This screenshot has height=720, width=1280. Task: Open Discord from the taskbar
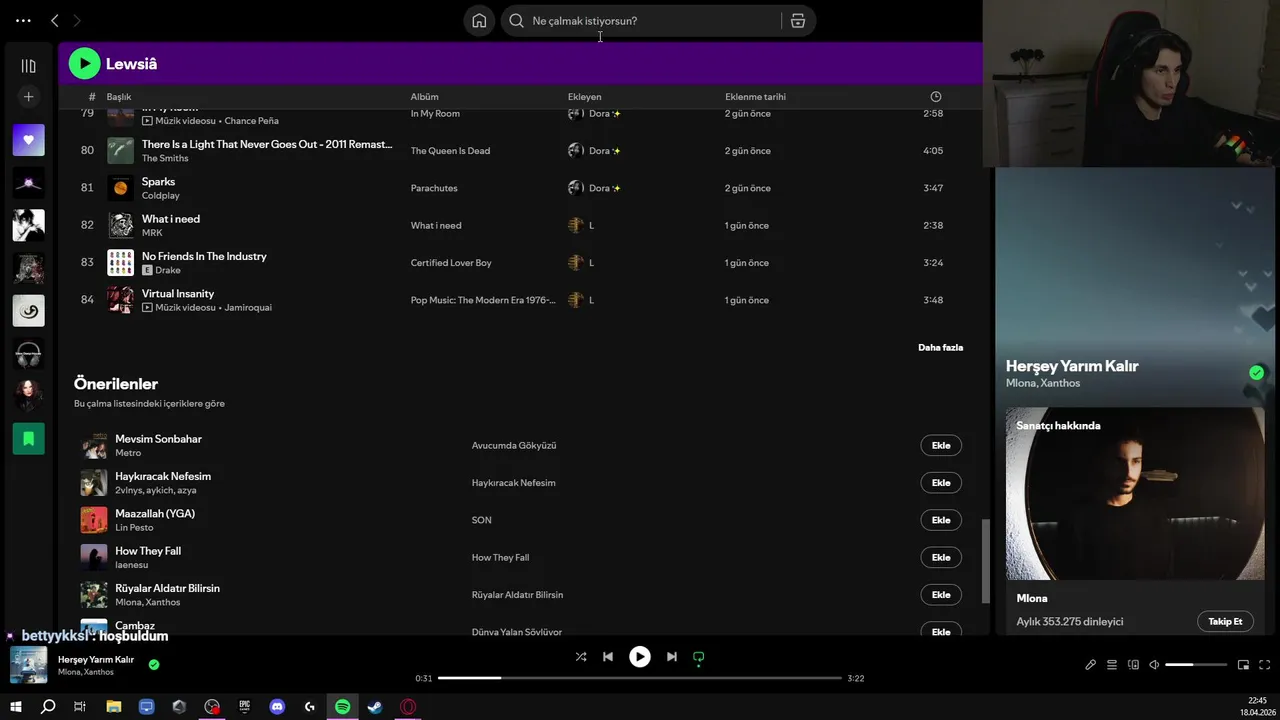(x=277, y=707)
